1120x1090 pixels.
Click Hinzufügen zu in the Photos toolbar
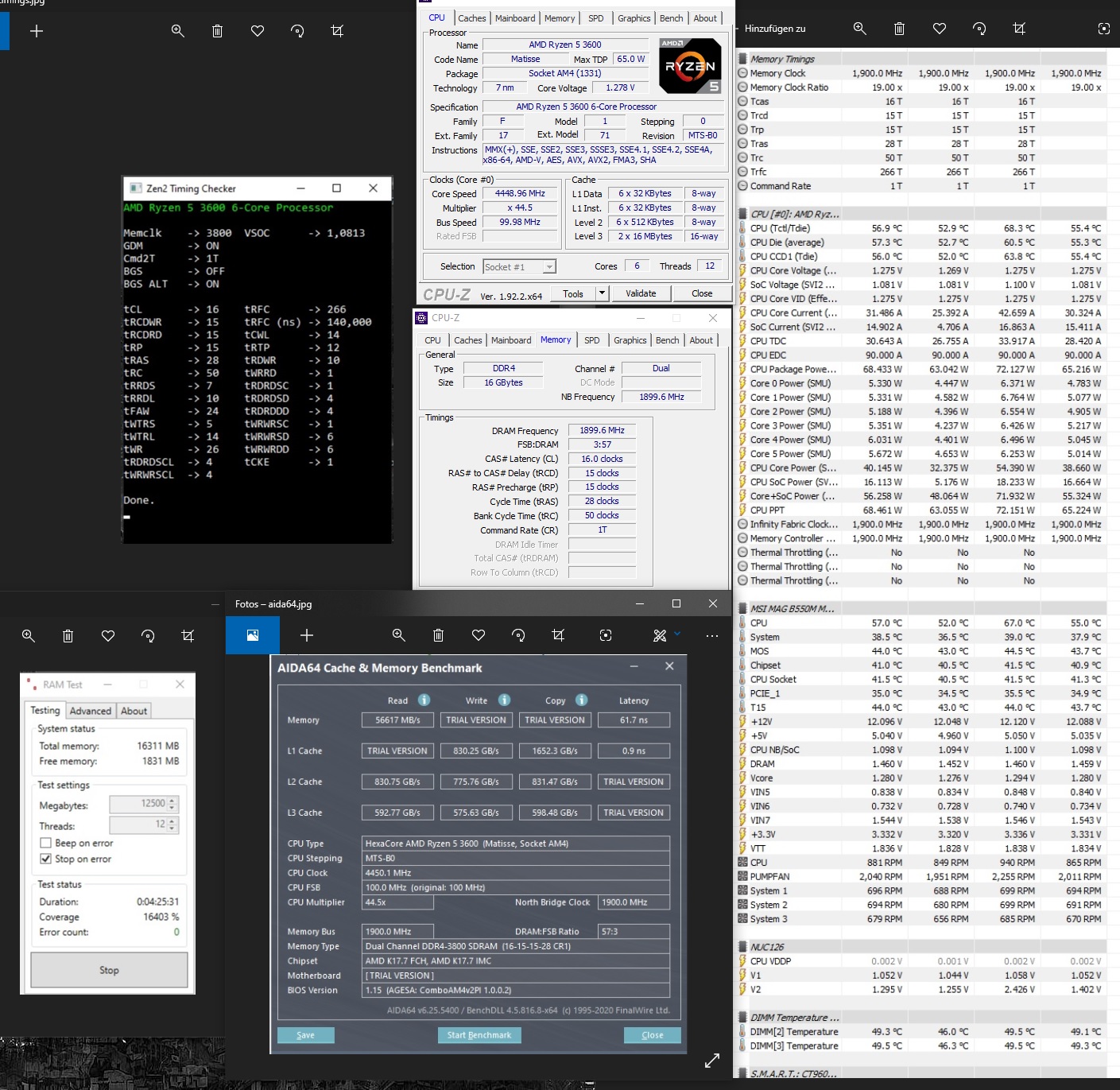pos(775,29)
